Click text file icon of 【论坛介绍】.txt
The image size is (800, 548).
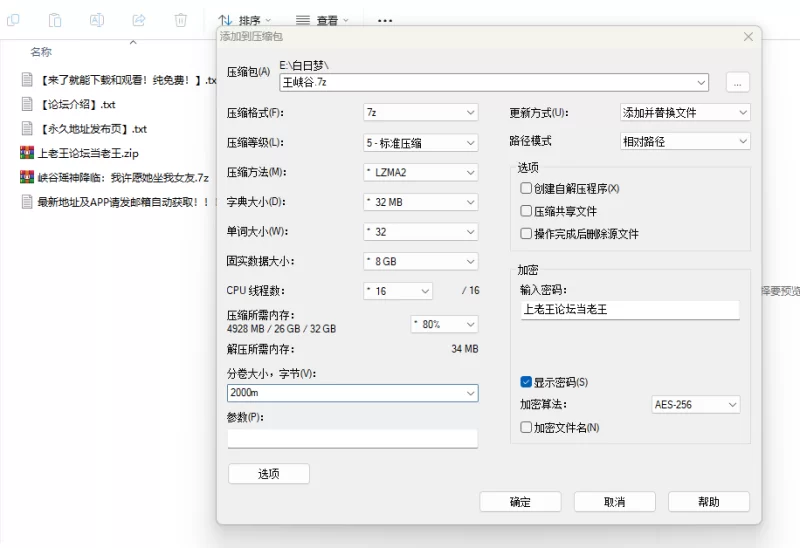27,104
